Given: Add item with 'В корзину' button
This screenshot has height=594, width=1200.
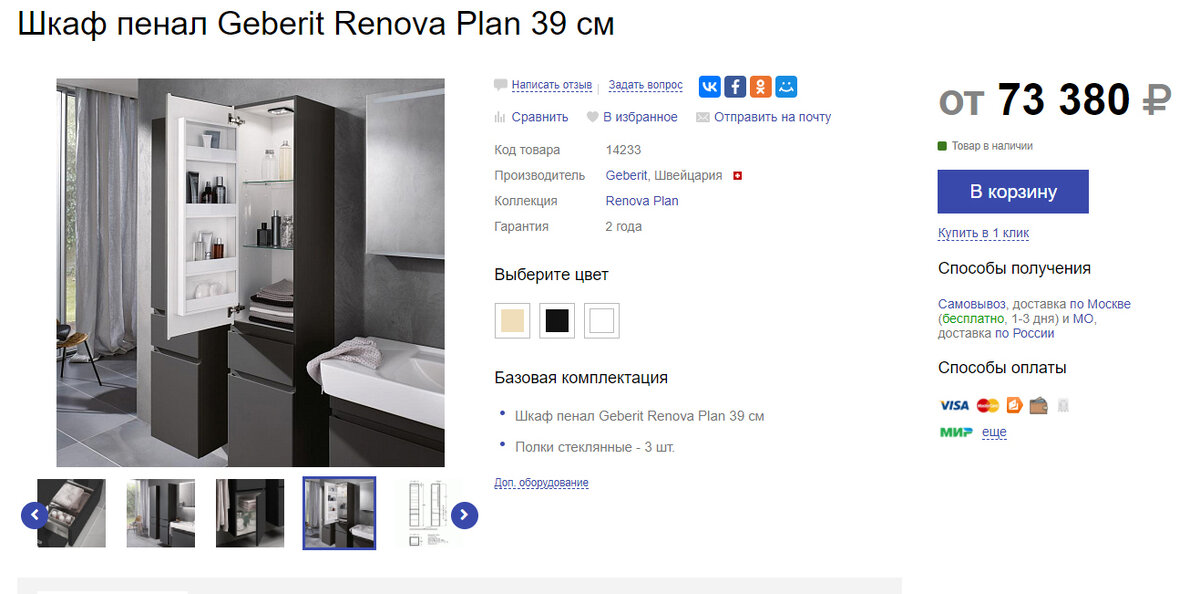Looking at the screenshot, I should (1013, 192).
